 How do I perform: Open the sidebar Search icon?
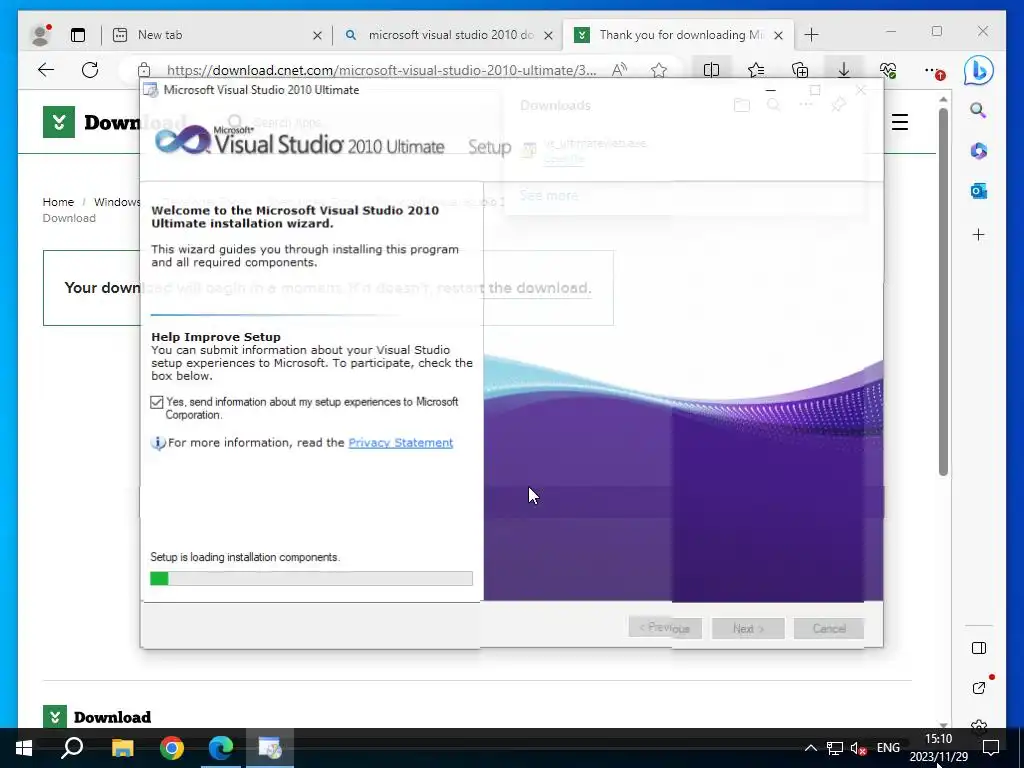click(978, 110)
